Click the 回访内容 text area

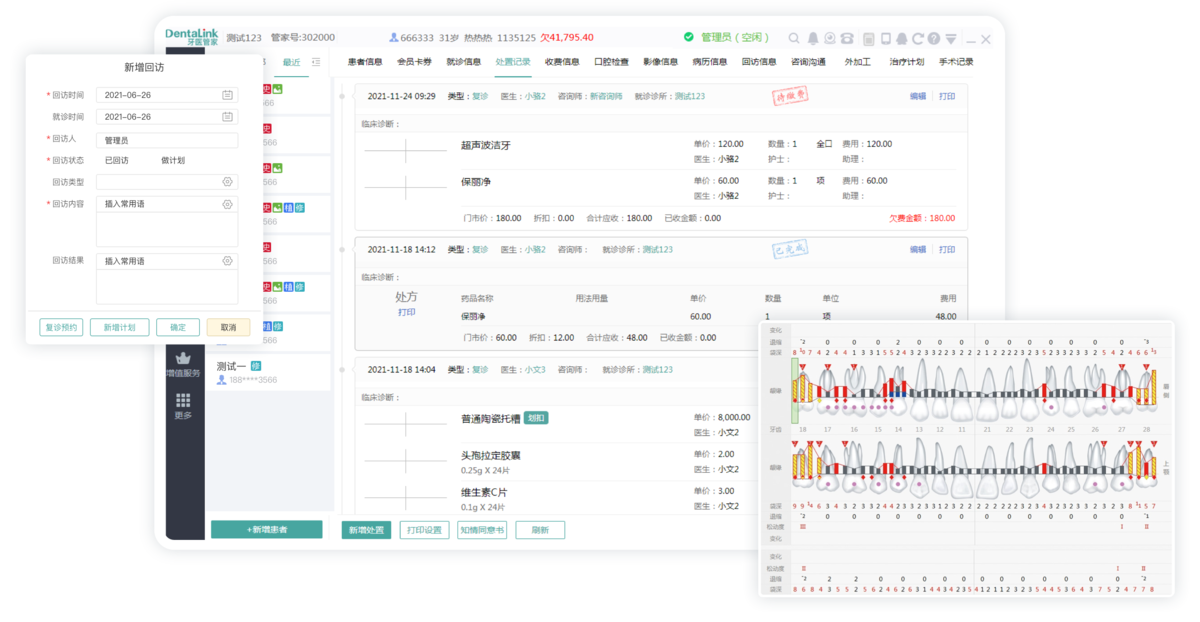click(167, 229)
